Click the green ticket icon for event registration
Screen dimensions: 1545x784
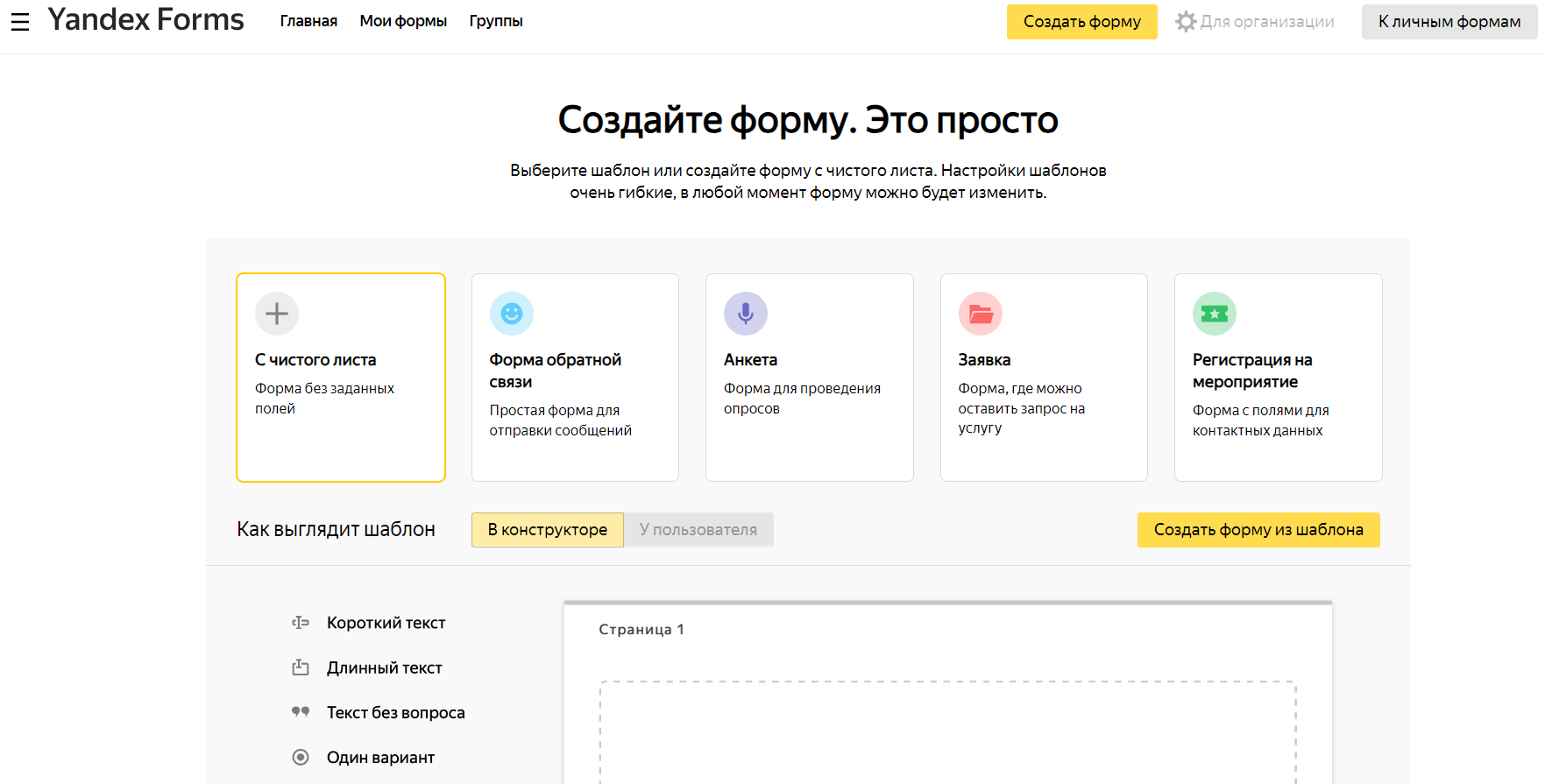point(1215,314)
